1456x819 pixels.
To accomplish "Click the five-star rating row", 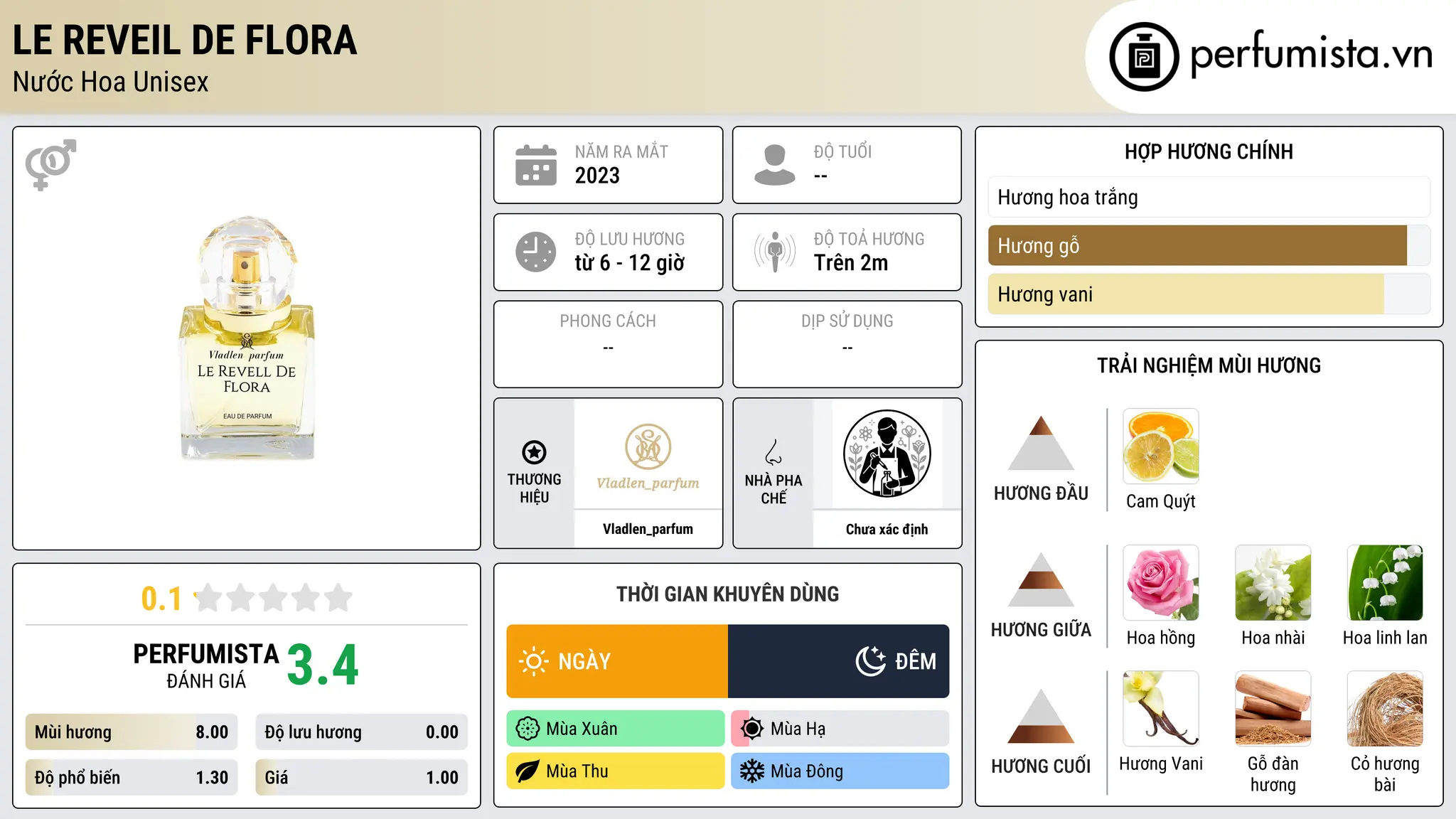I will point(274,598).
